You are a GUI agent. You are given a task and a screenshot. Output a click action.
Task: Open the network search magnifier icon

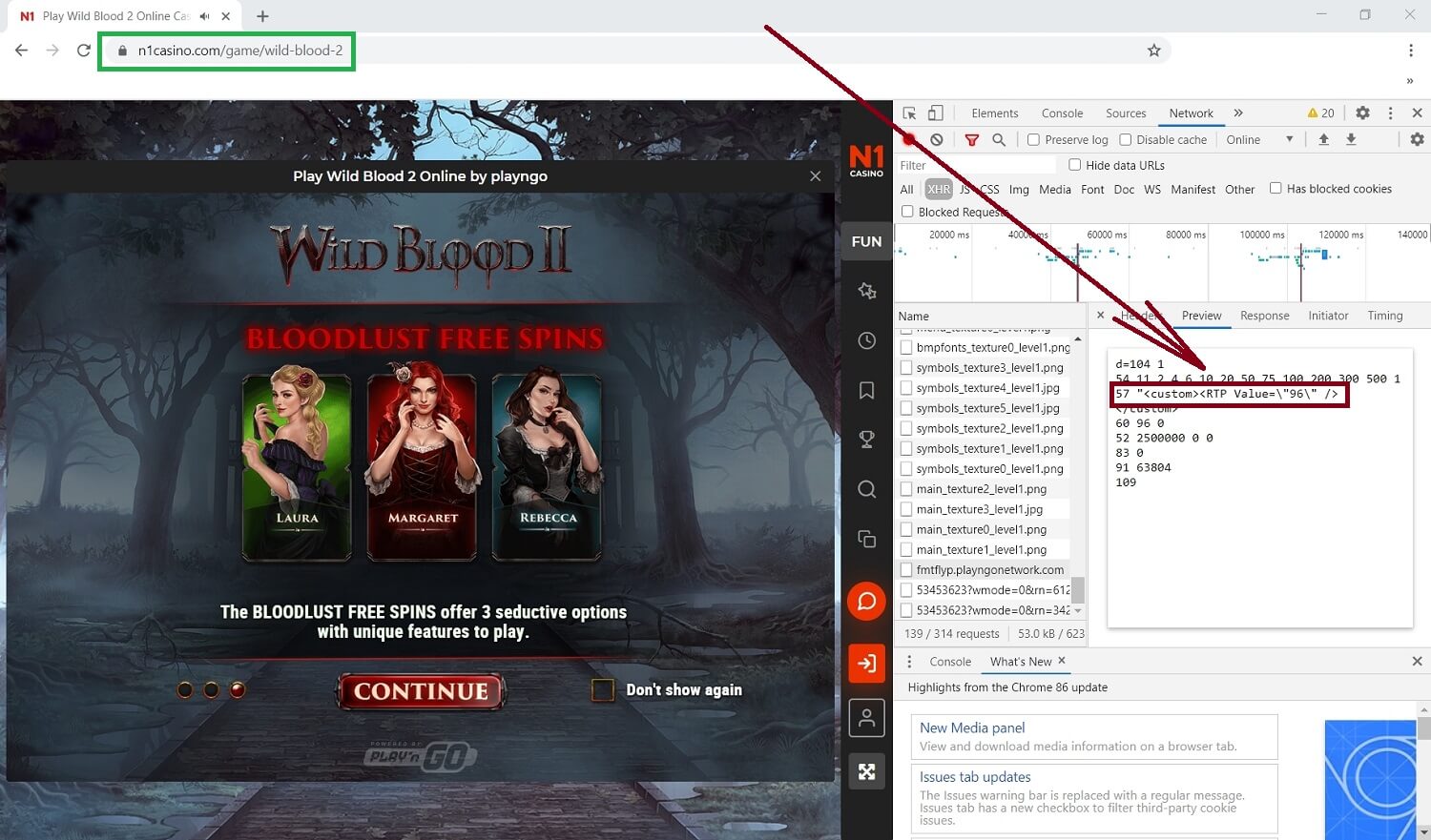[999, 139]
